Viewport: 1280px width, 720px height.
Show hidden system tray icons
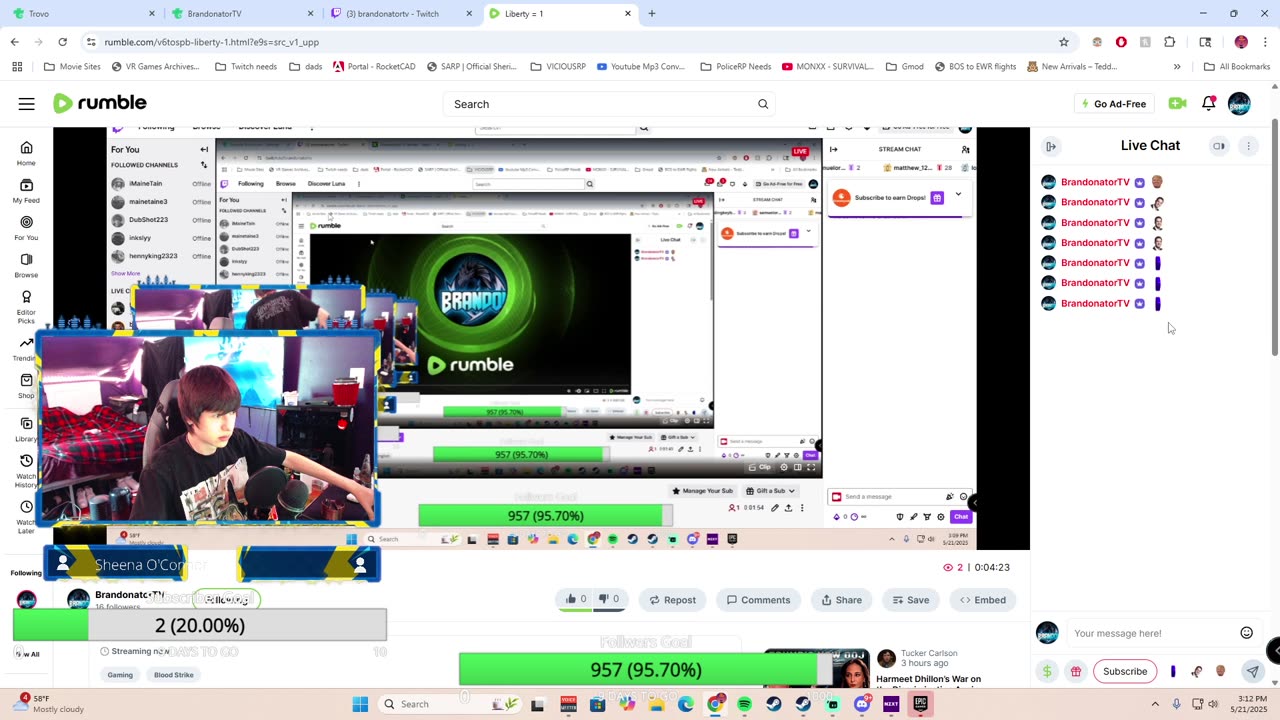[1155, 704]
